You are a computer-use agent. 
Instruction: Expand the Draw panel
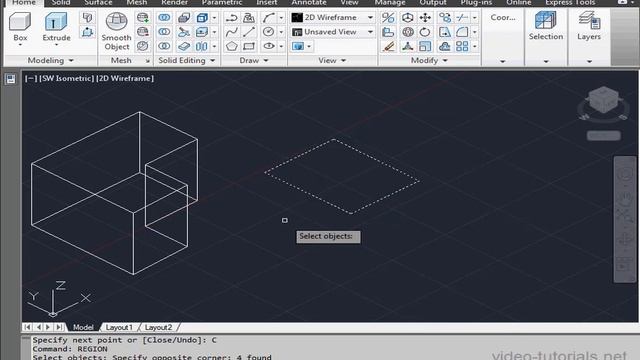(x=254, y=60)
